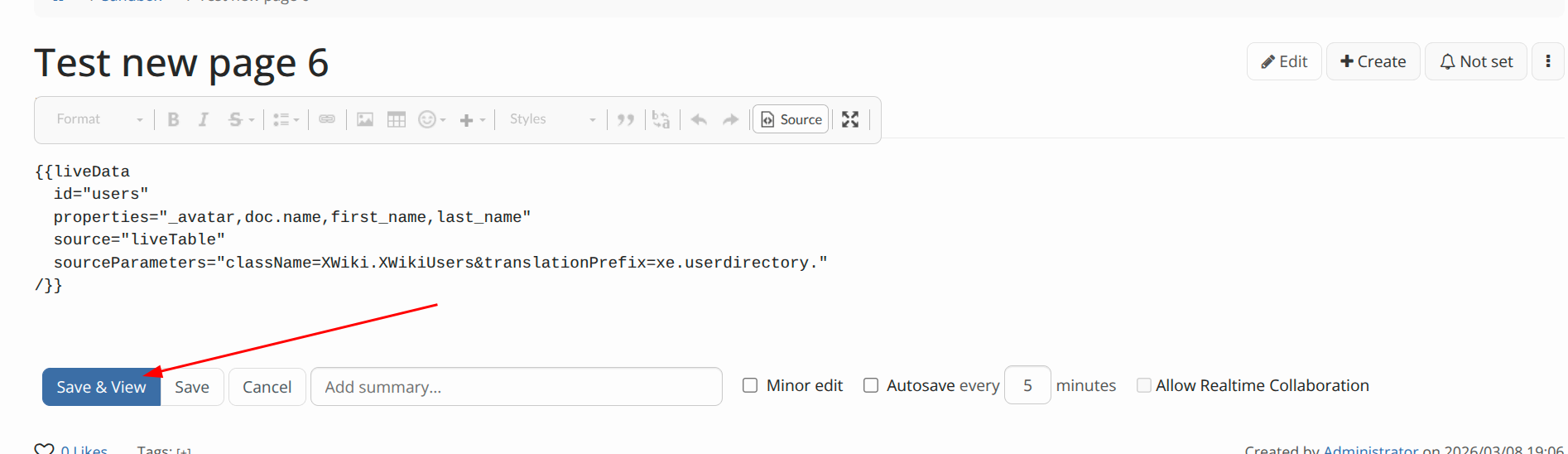1568x454 pixels.
Task: Toggle Source mode in editor toolbar
Action: [x=791, y=119]
